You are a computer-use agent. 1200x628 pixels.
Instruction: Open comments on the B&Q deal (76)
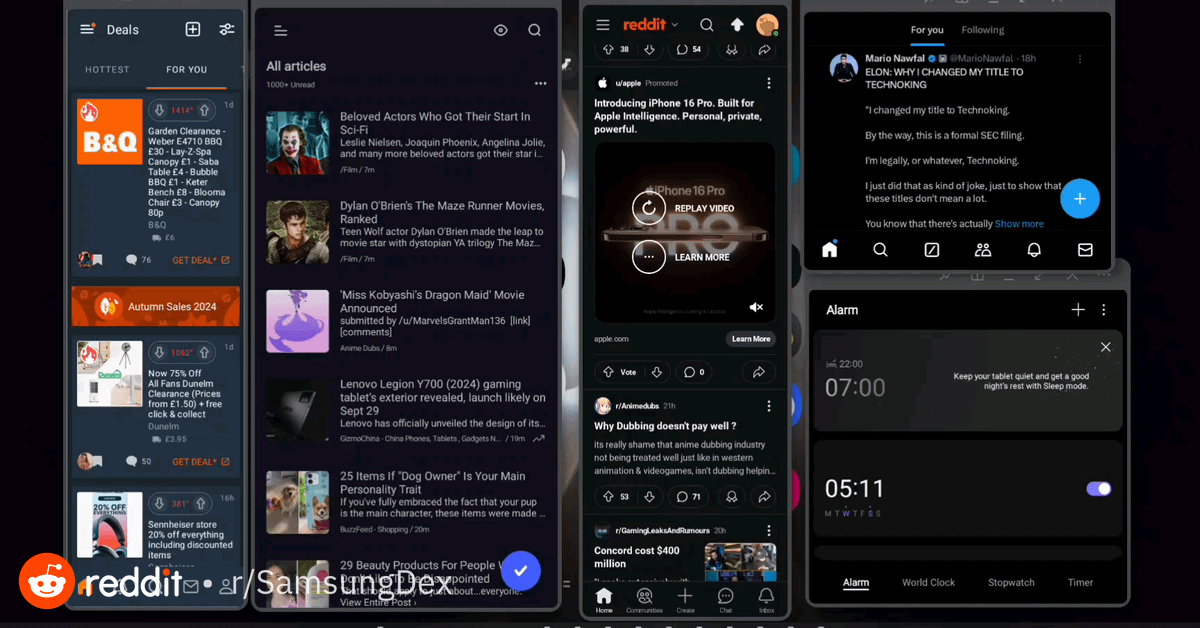pos(138,260)
